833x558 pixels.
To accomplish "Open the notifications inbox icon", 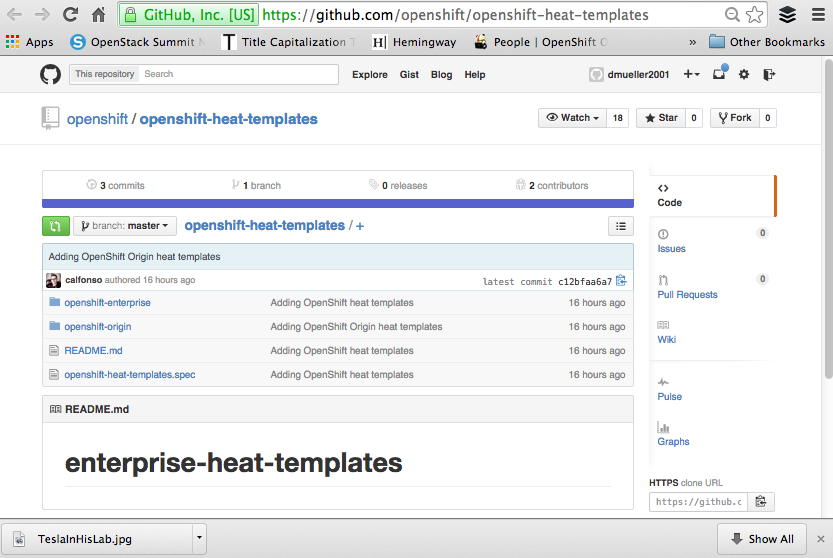I will [719, 74].
